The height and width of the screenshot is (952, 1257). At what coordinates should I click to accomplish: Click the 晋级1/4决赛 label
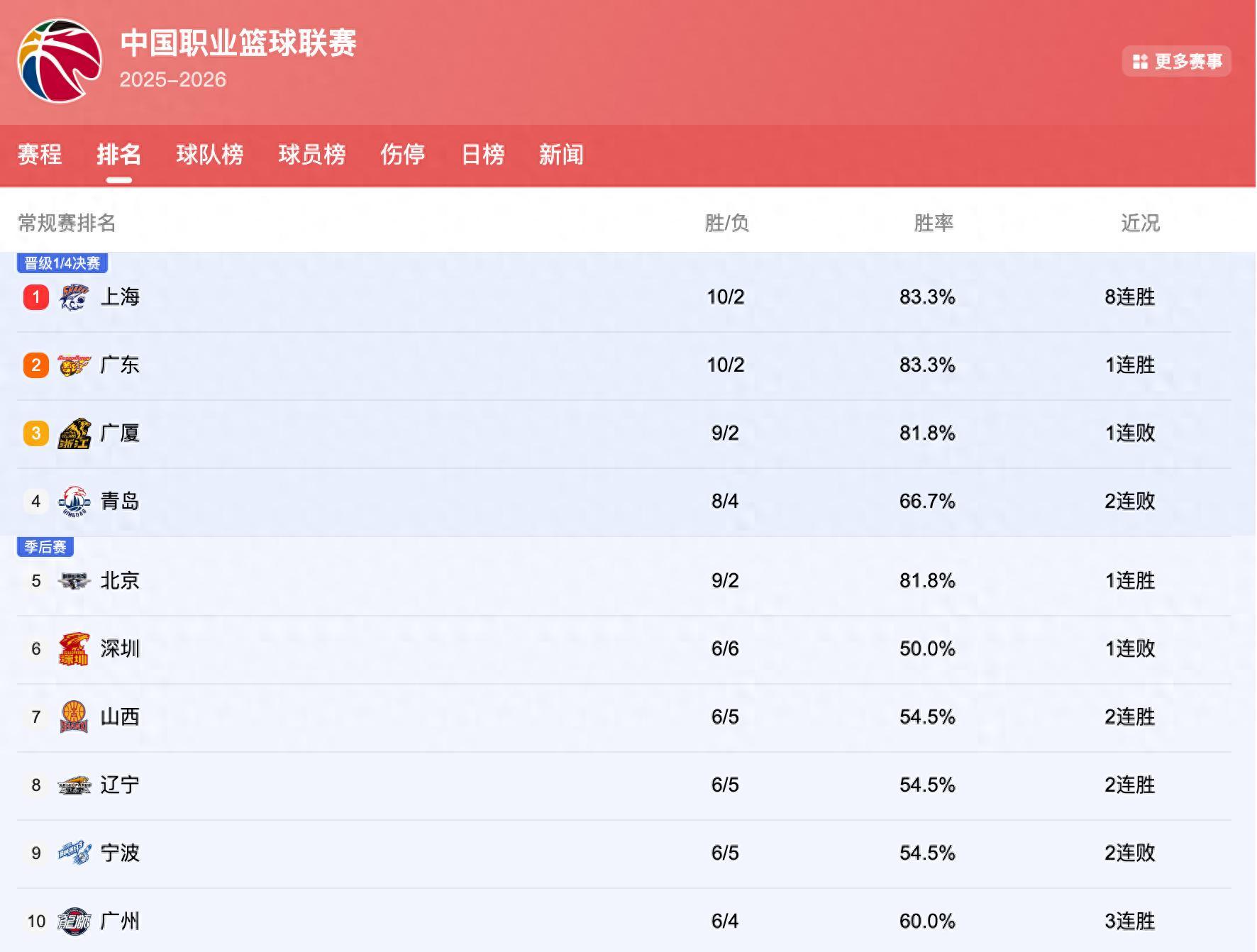coord(61,263)
